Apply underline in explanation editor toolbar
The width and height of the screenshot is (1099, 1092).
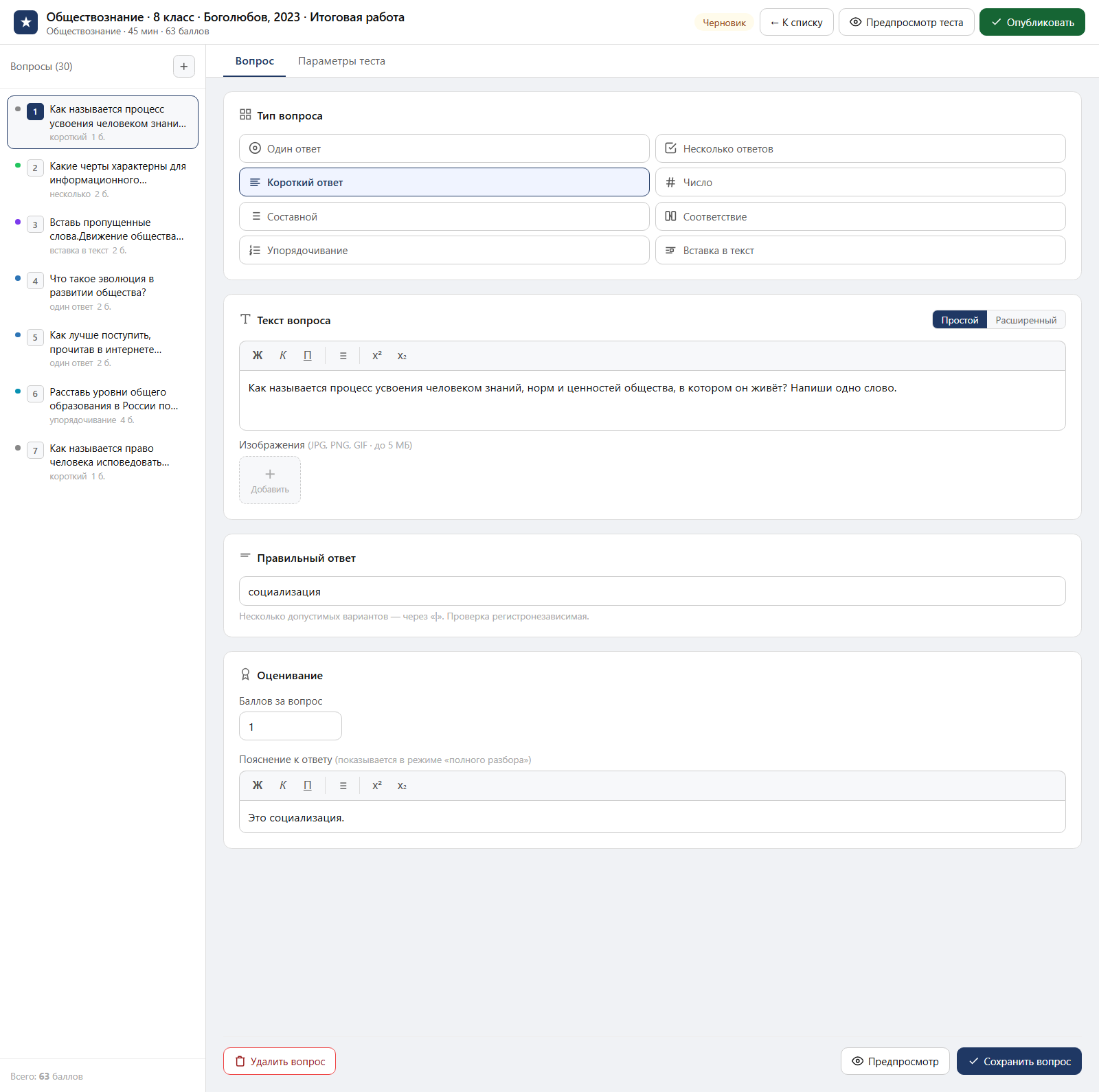click(x=308, y=786)
